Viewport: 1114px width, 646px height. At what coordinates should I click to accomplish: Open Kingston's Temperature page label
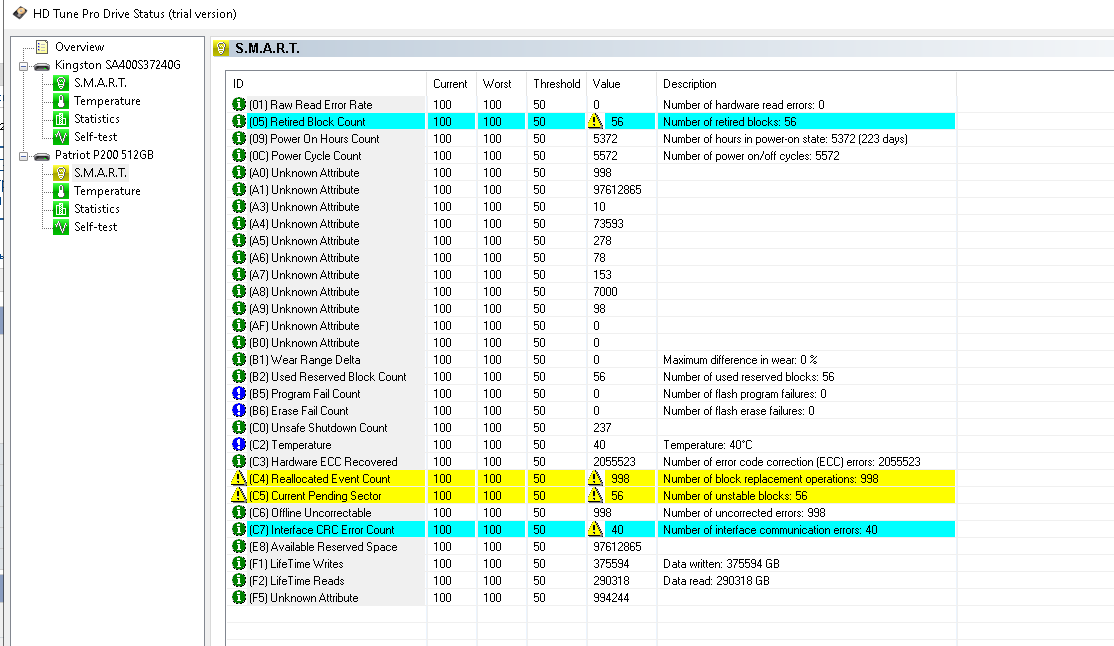(107, 101)
